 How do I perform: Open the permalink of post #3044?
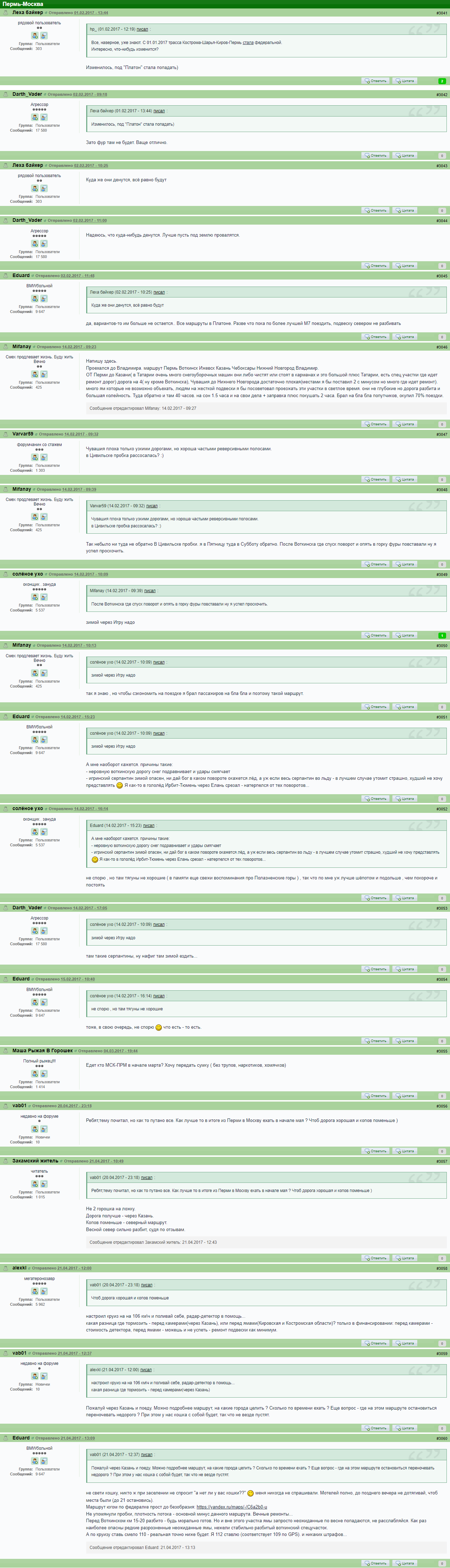(x=442, y=221)
